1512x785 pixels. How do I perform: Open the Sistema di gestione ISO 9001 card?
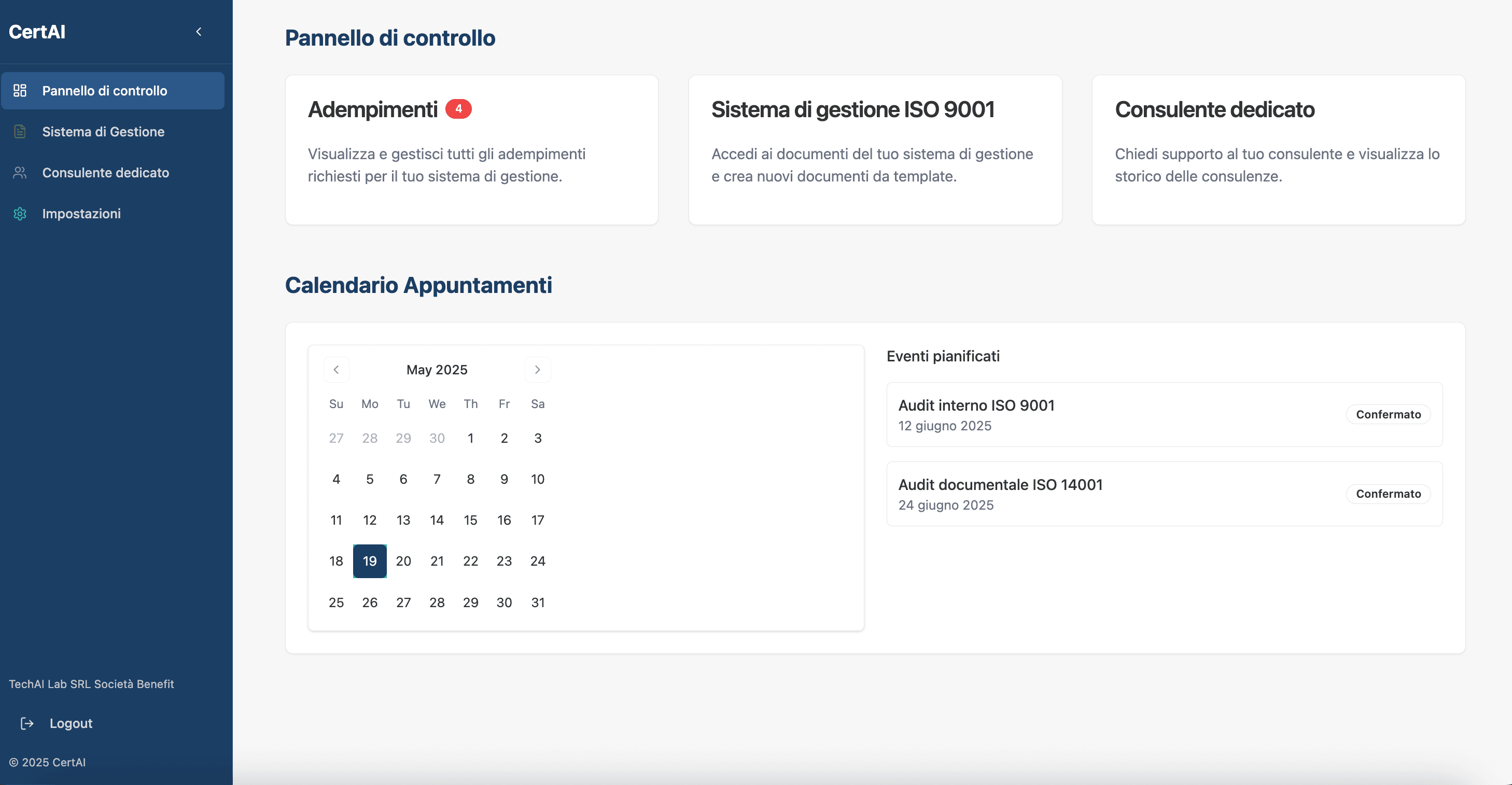coord(875,150)
